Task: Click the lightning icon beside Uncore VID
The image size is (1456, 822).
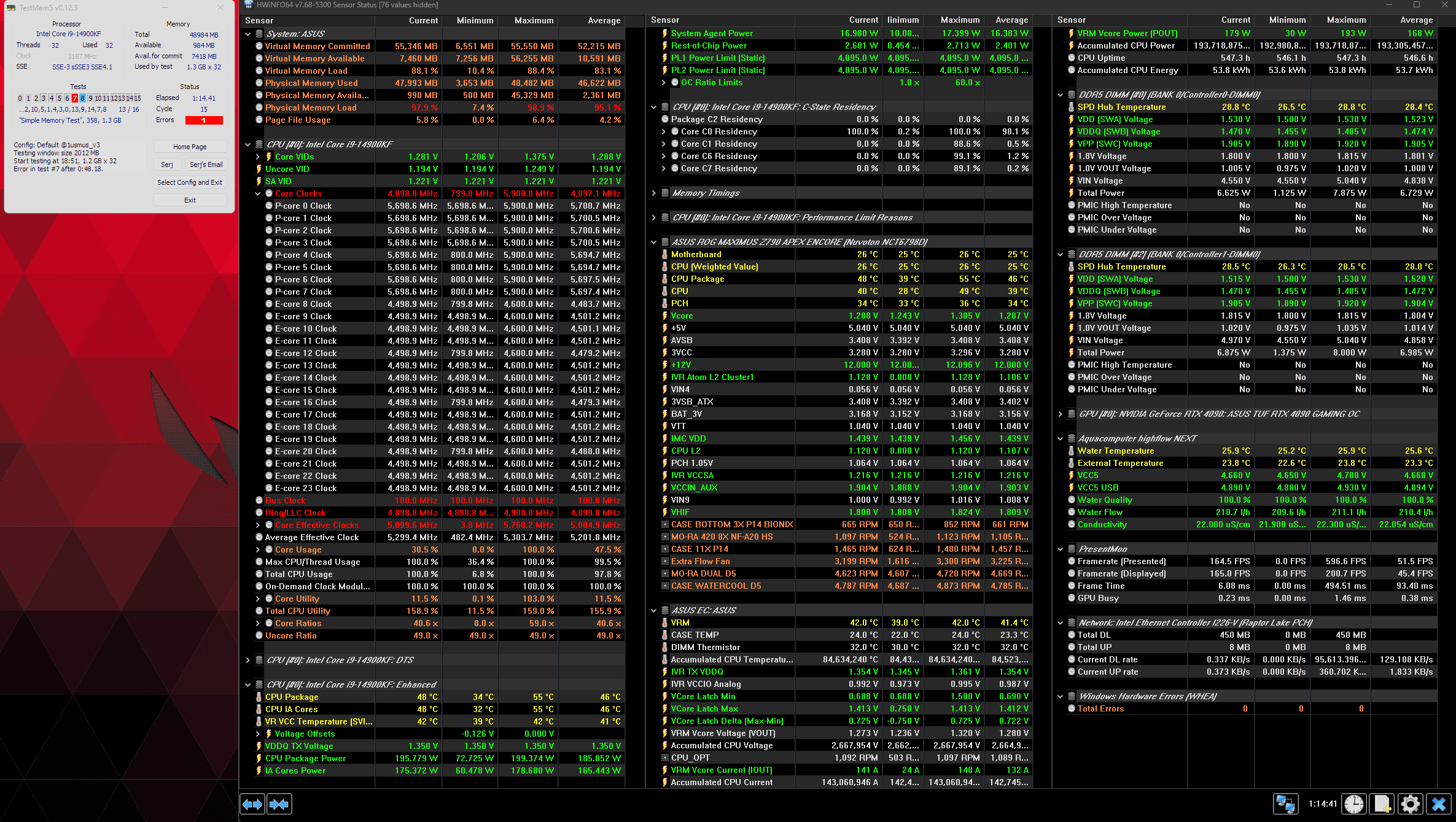Action: click(259, 169)
